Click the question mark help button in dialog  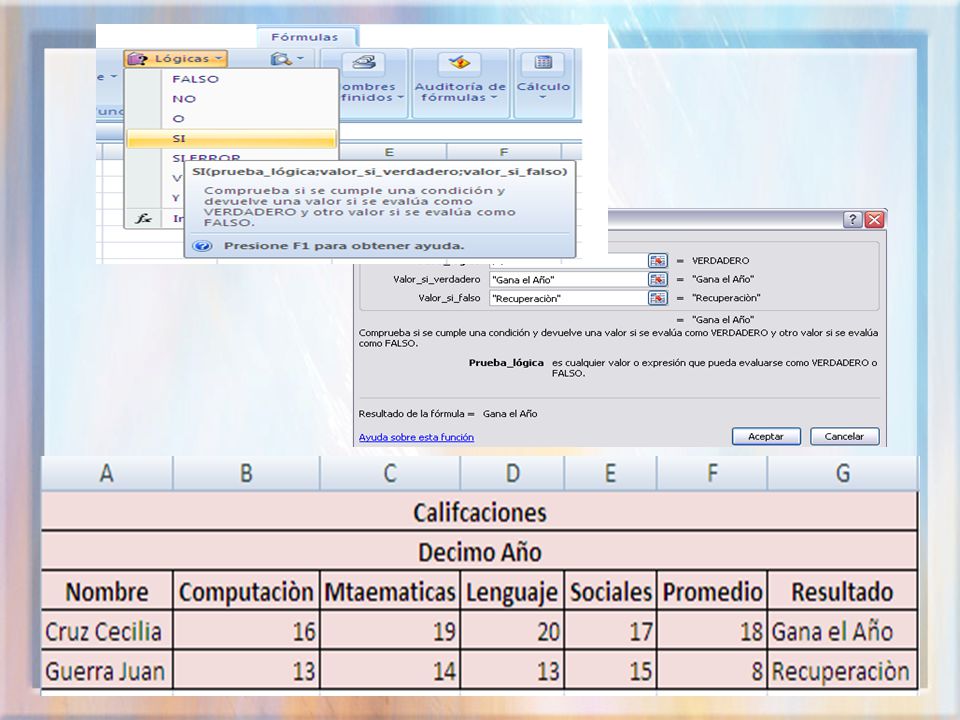pos(853,219)
